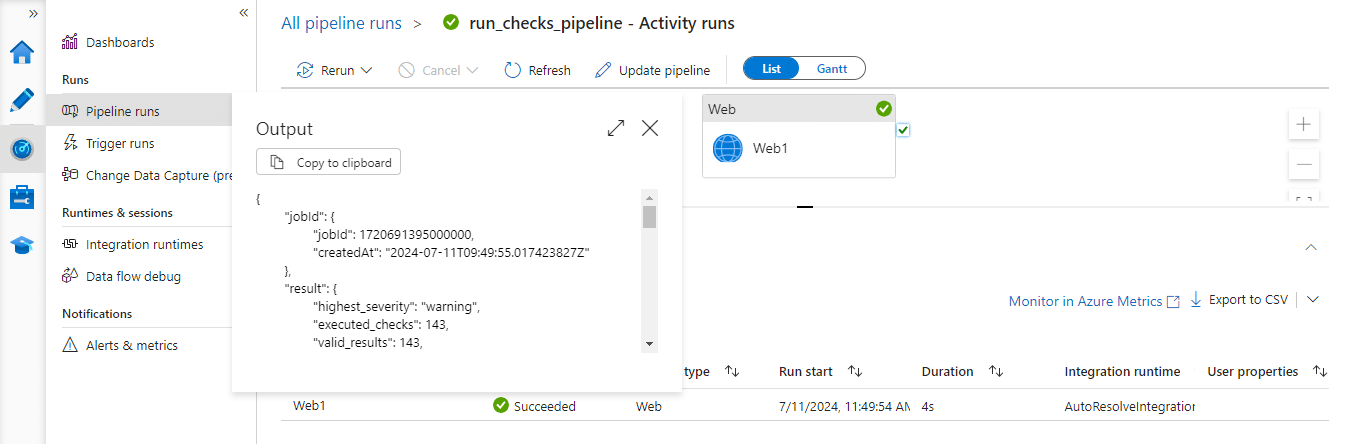
Task: Click the Dashboards chart icon
Action: coord(70,42)
